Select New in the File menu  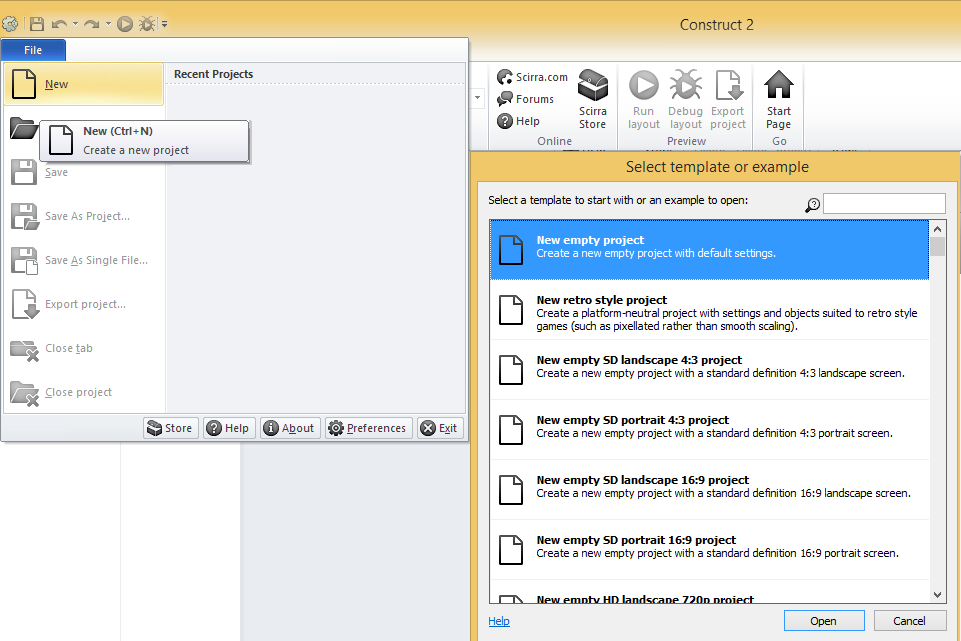(x=84, y=84)
